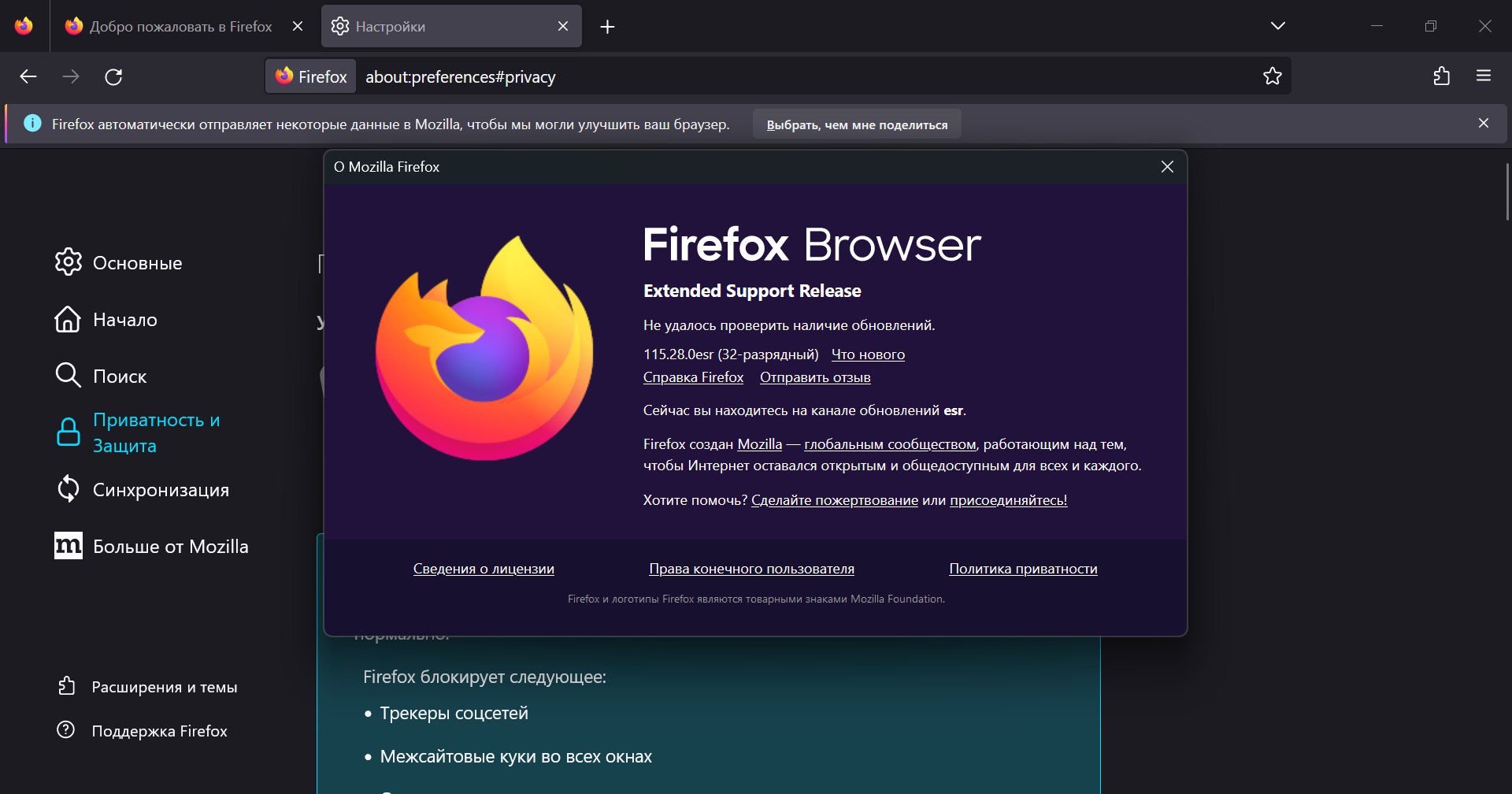
Task: Click the home icon in settings sidebar
Action: point(68,319)
